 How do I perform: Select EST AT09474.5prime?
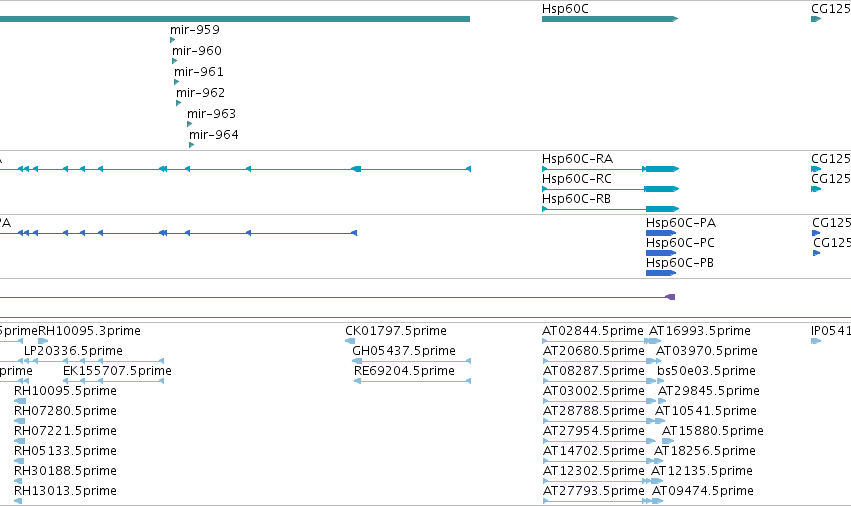click(x=703, y=491)
